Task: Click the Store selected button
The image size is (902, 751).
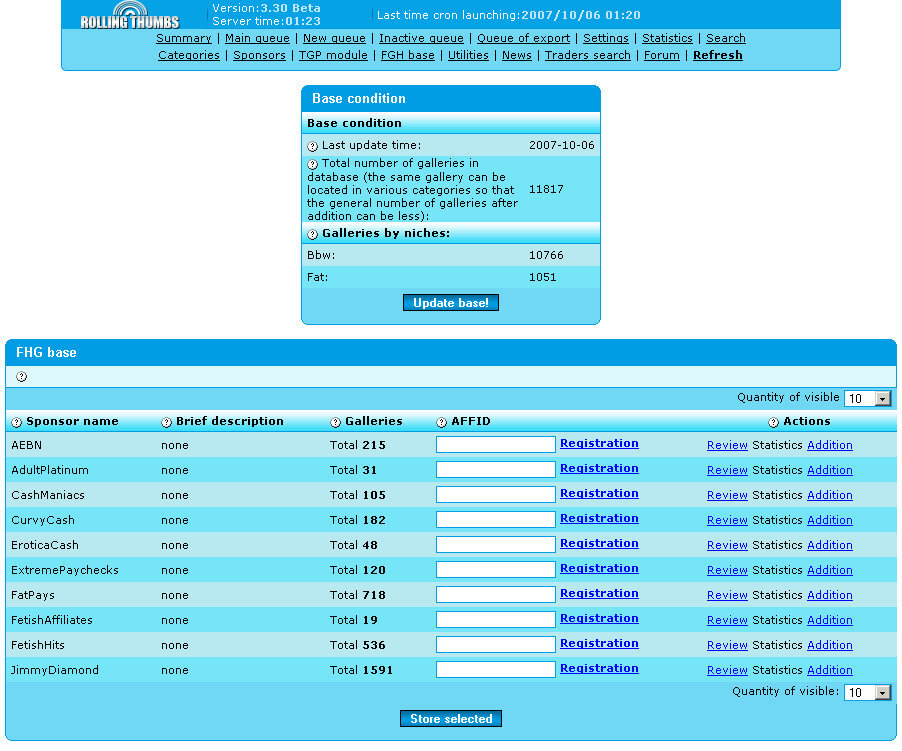Action: point(451,719)
